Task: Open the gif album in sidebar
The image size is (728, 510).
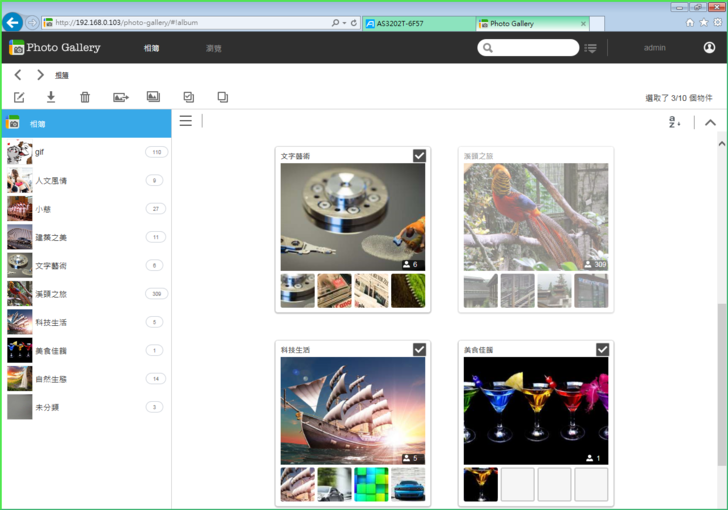Action: point(86,152)
